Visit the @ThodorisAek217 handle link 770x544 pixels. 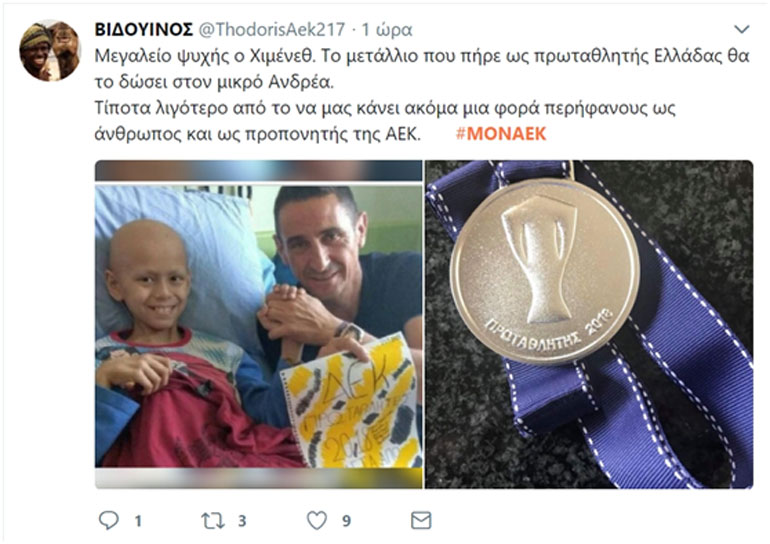click(x=272, y=29)
